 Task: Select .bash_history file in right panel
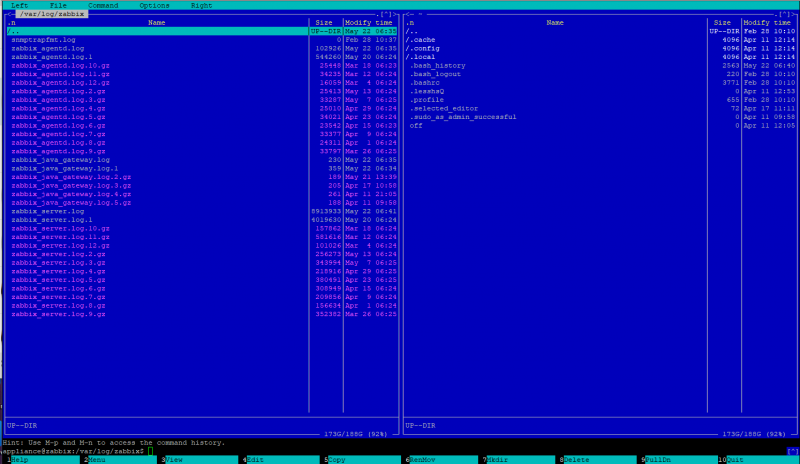tap(437, 65)
